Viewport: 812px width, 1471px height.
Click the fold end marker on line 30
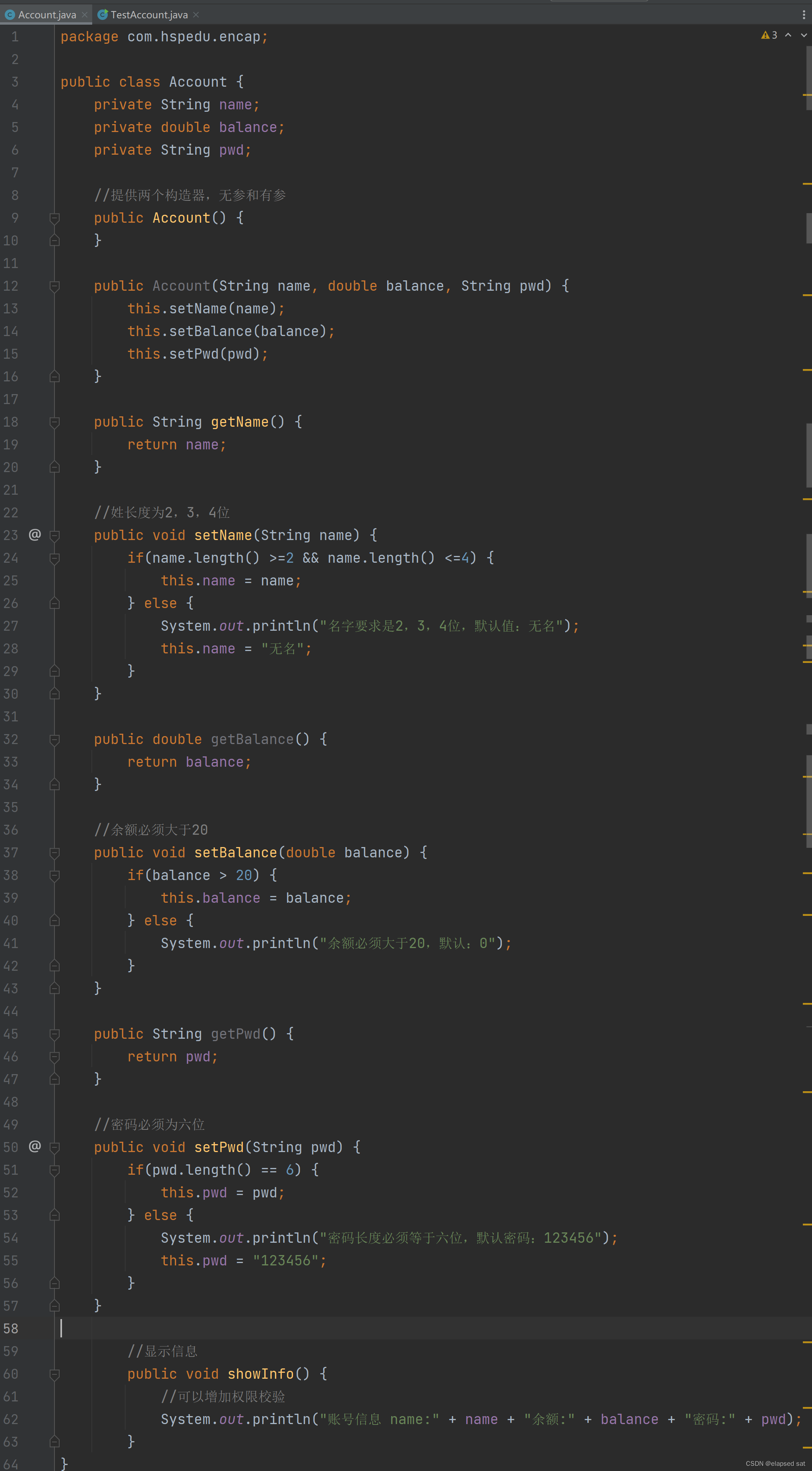coord(55,694)
